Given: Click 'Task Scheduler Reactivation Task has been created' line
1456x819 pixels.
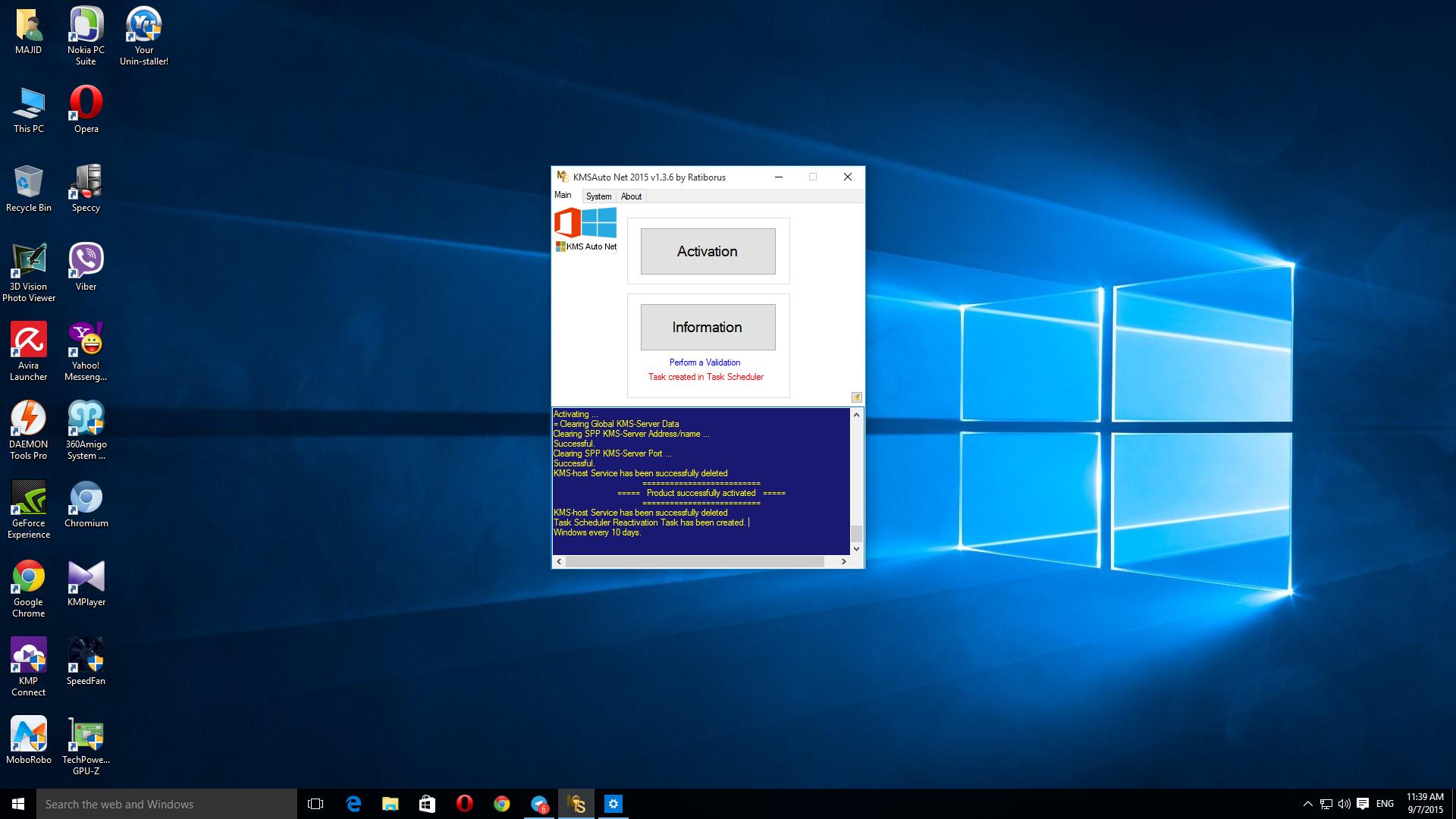Looking at the screenshot, I should 650,522.
